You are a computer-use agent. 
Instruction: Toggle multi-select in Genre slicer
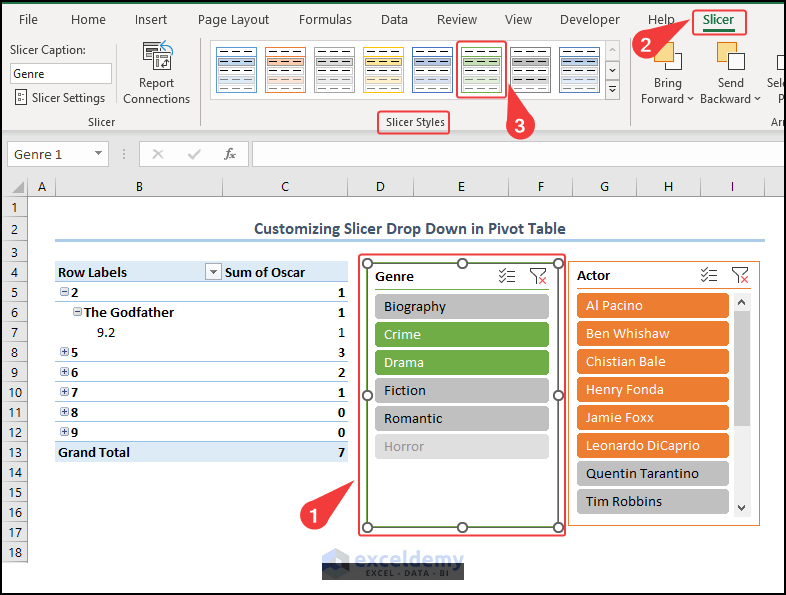[507, 276]
